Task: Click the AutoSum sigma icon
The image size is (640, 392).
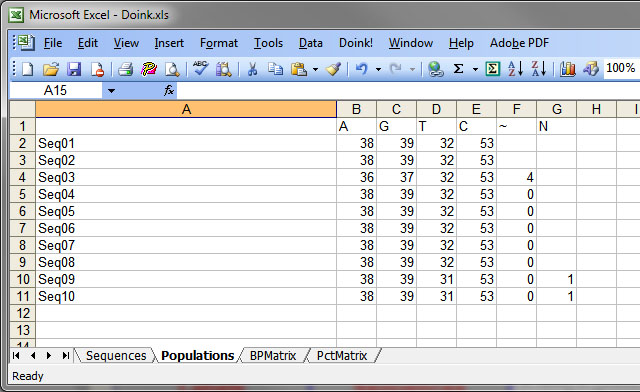Action: pos(459,69)
